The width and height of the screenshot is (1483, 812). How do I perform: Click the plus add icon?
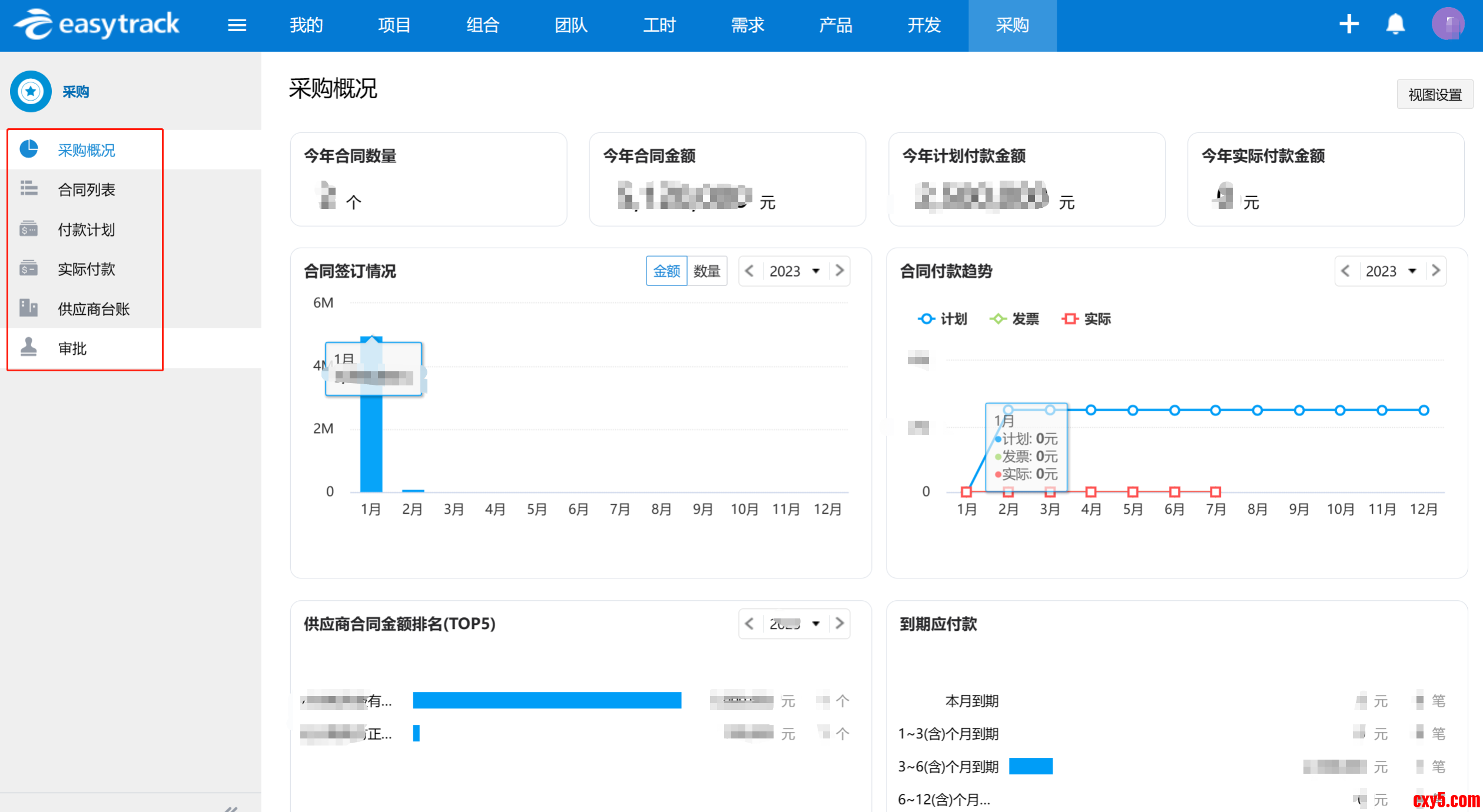1349,24
